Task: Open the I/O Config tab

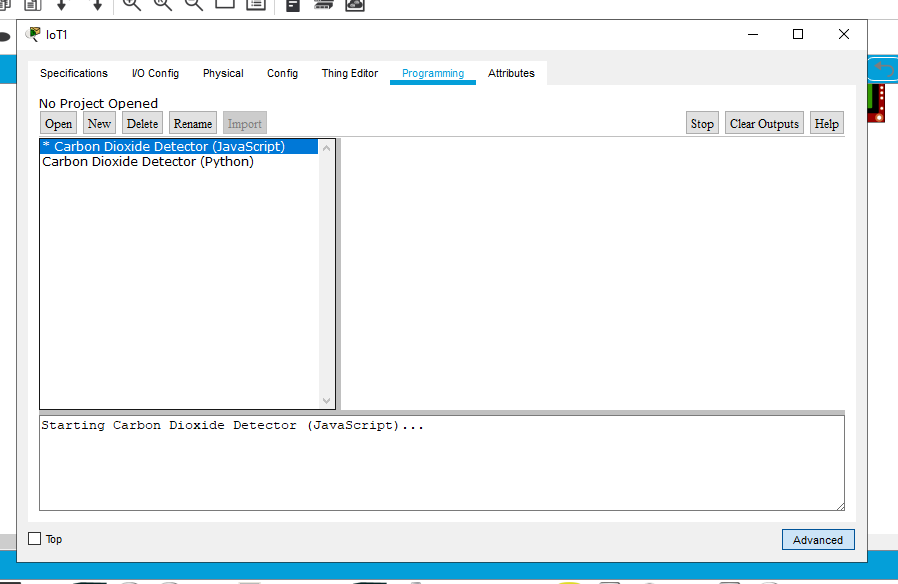Action: (155, 73)
